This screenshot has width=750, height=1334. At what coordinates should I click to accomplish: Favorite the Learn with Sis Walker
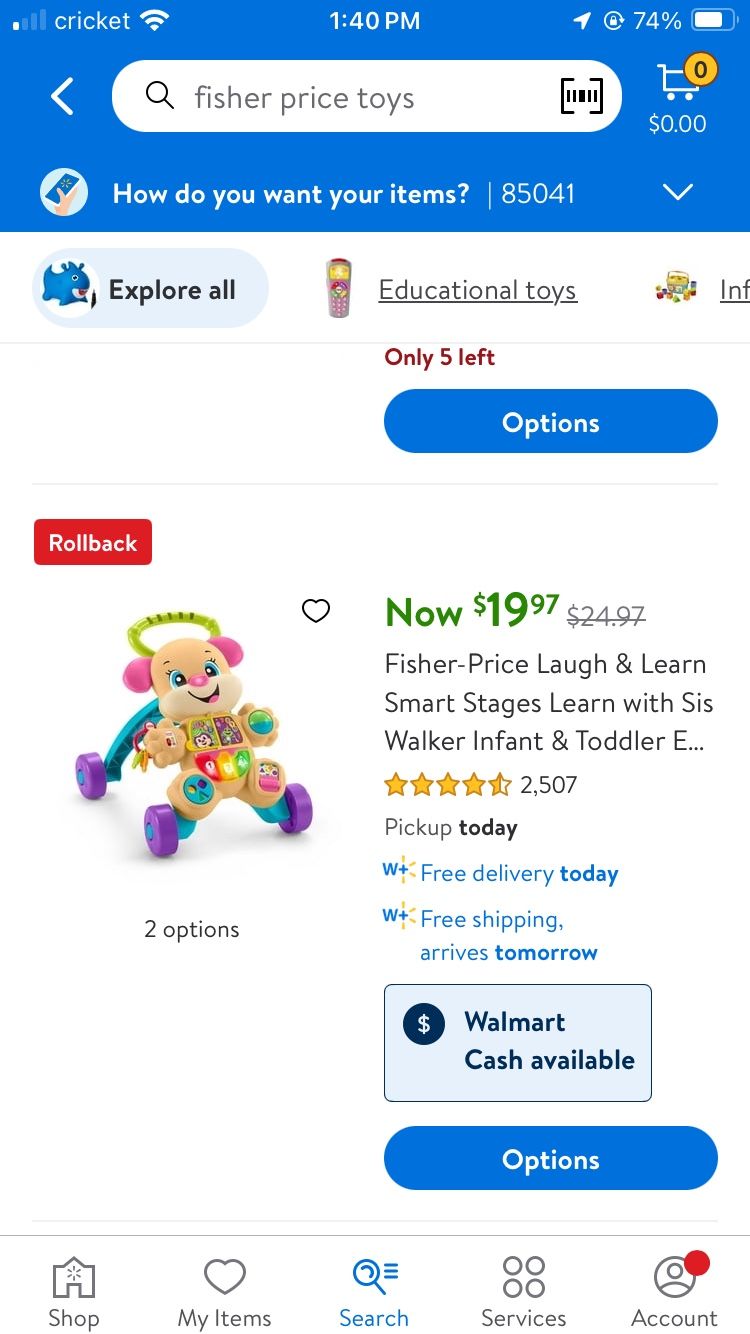[x=316, y=610]
